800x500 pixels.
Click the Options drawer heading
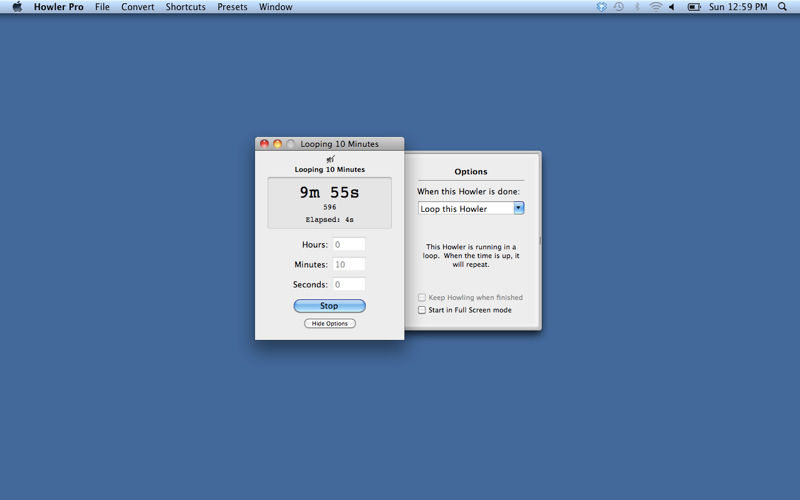[470, 171]
